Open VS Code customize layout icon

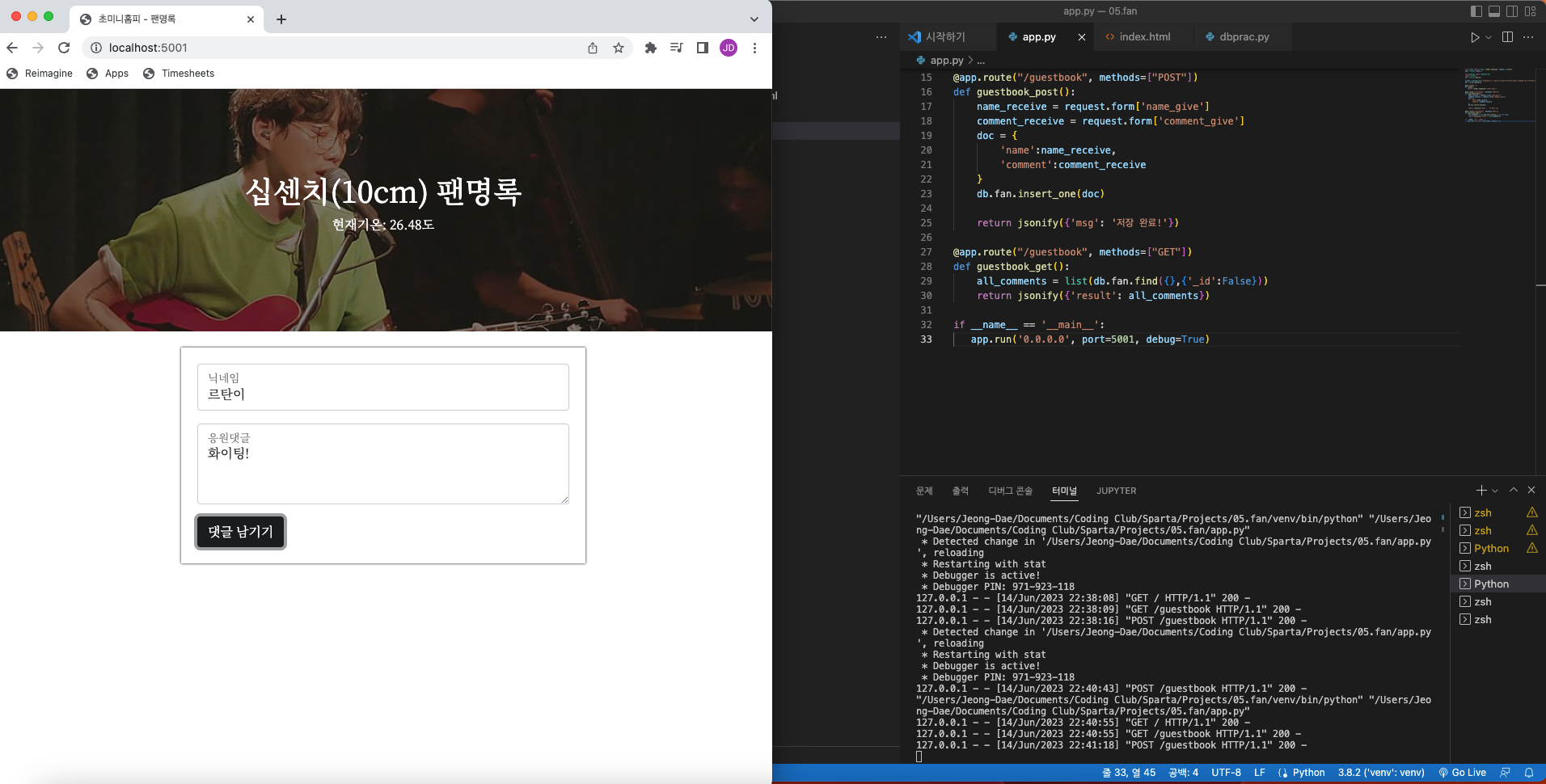tap(1530, 11)
